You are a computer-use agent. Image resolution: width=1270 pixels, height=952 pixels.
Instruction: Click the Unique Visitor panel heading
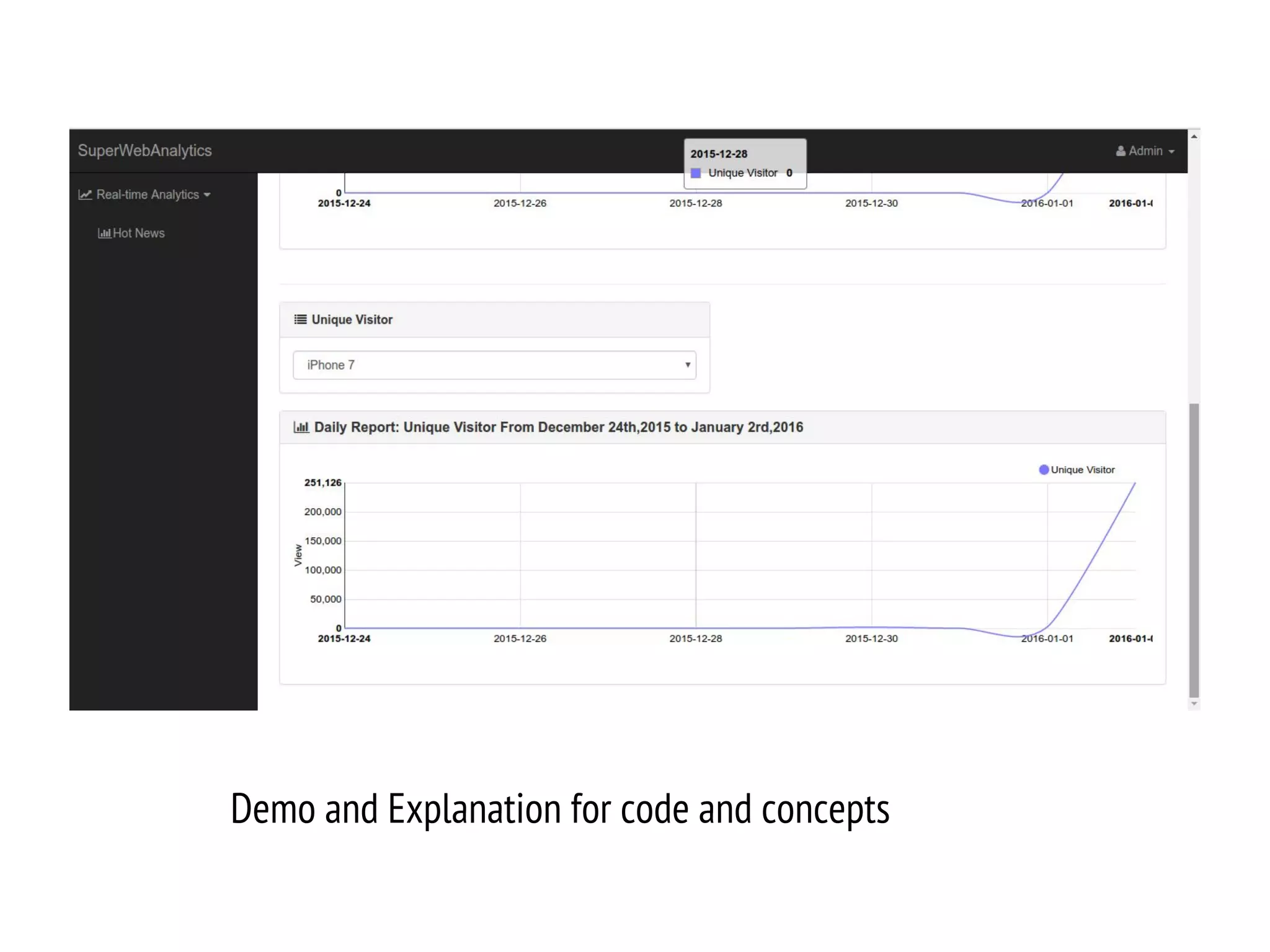(352, 319)
